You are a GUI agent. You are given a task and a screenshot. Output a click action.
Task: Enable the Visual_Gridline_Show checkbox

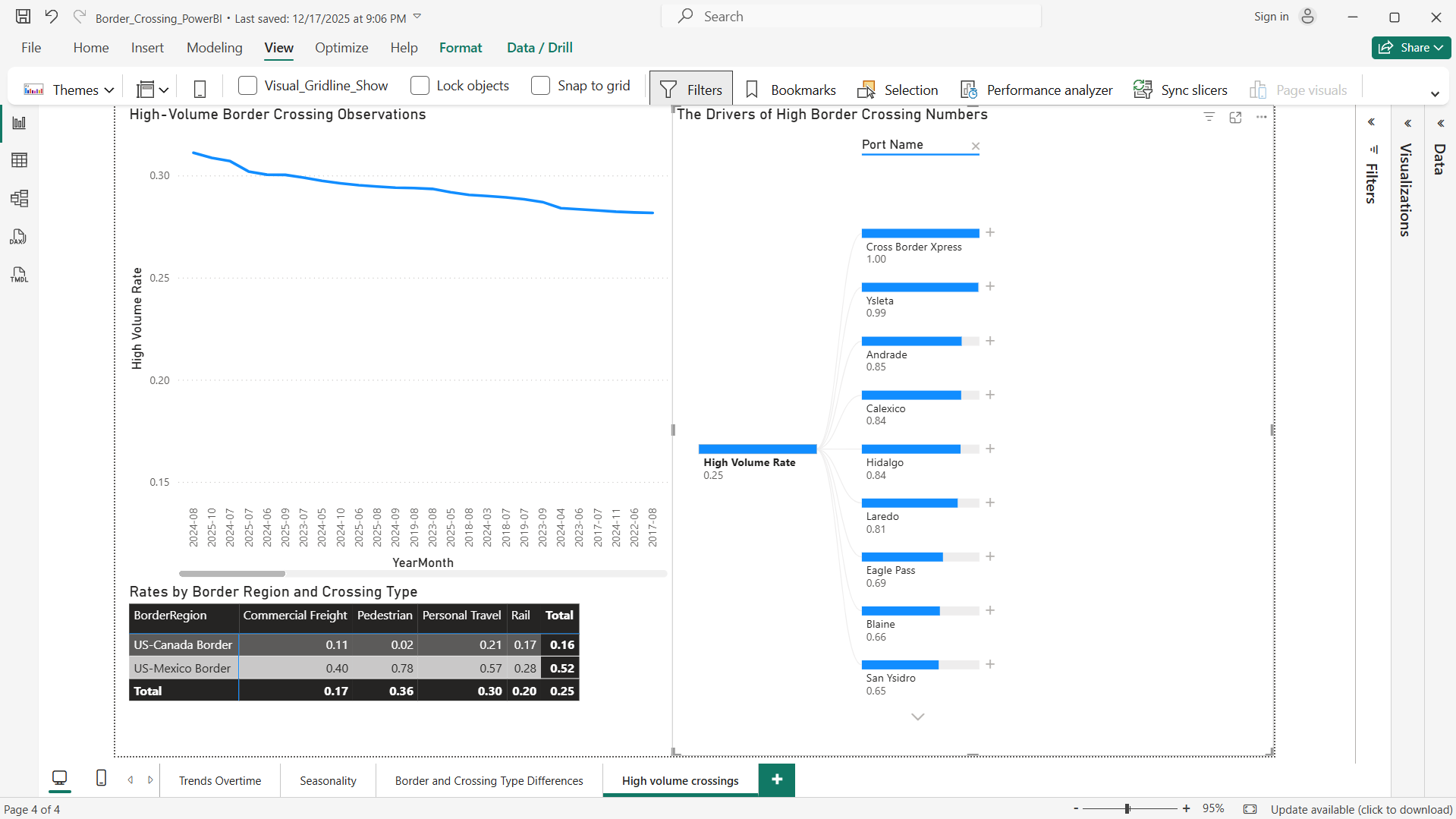[247, 86]
